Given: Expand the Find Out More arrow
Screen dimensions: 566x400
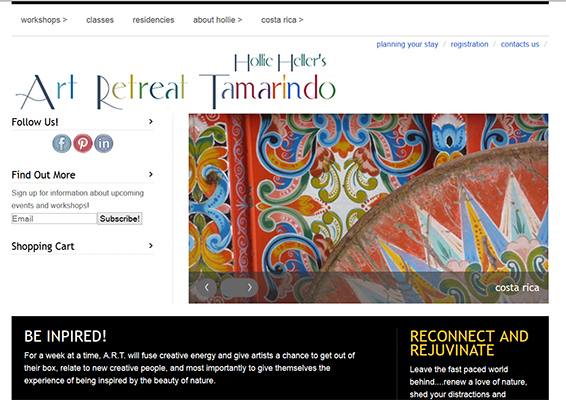Looking at the screenshot, I should click(x=151, y=174).
